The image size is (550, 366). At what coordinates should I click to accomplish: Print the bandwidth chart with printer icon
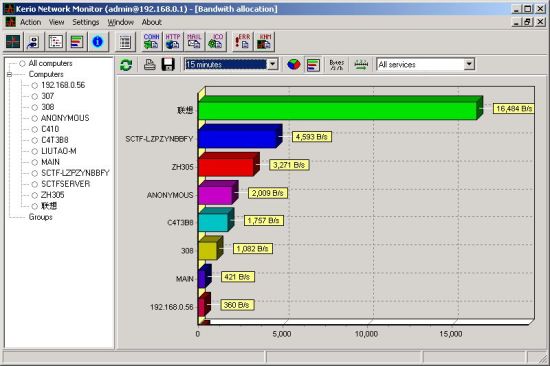149,65
